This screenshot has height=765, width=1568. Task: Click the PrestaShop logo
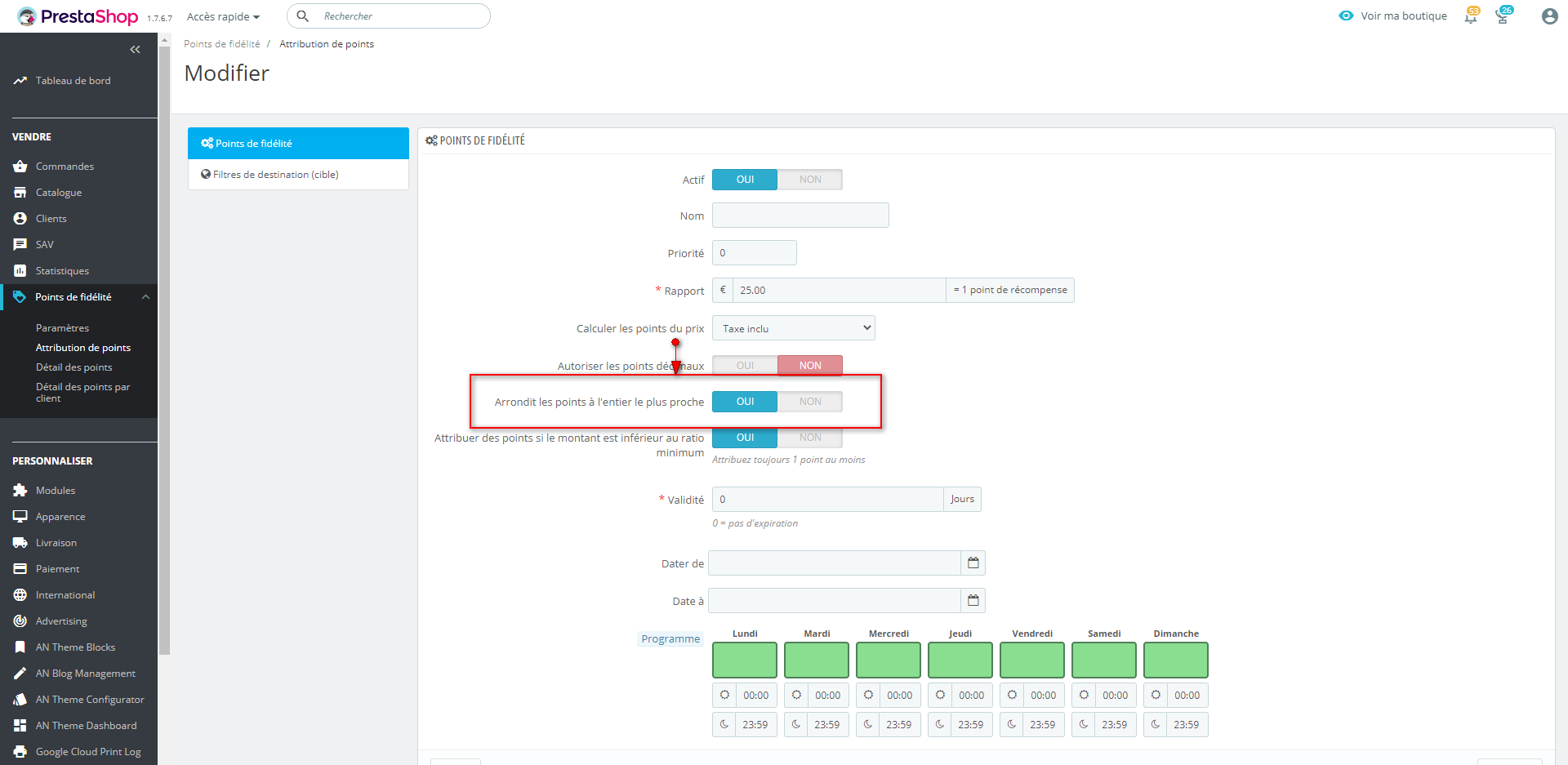click(78, 16)
